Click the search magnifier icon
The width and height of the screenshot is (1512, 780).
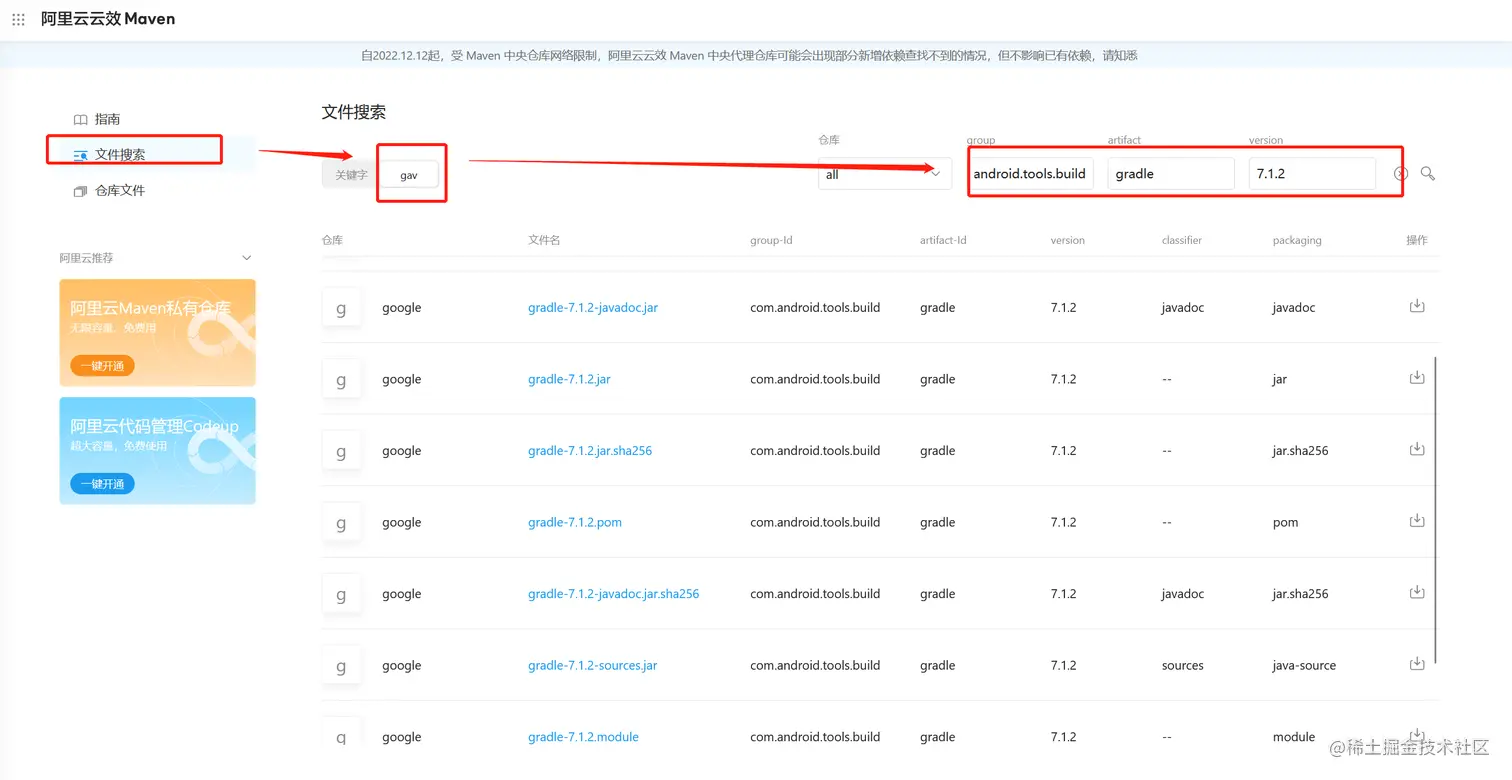pyautogui.click(x=1428, y=173)
